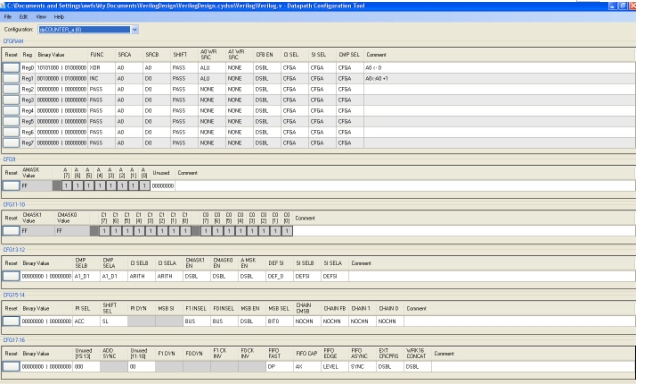
Task: Click the Reg2 comment field
Action: point(499,89)
